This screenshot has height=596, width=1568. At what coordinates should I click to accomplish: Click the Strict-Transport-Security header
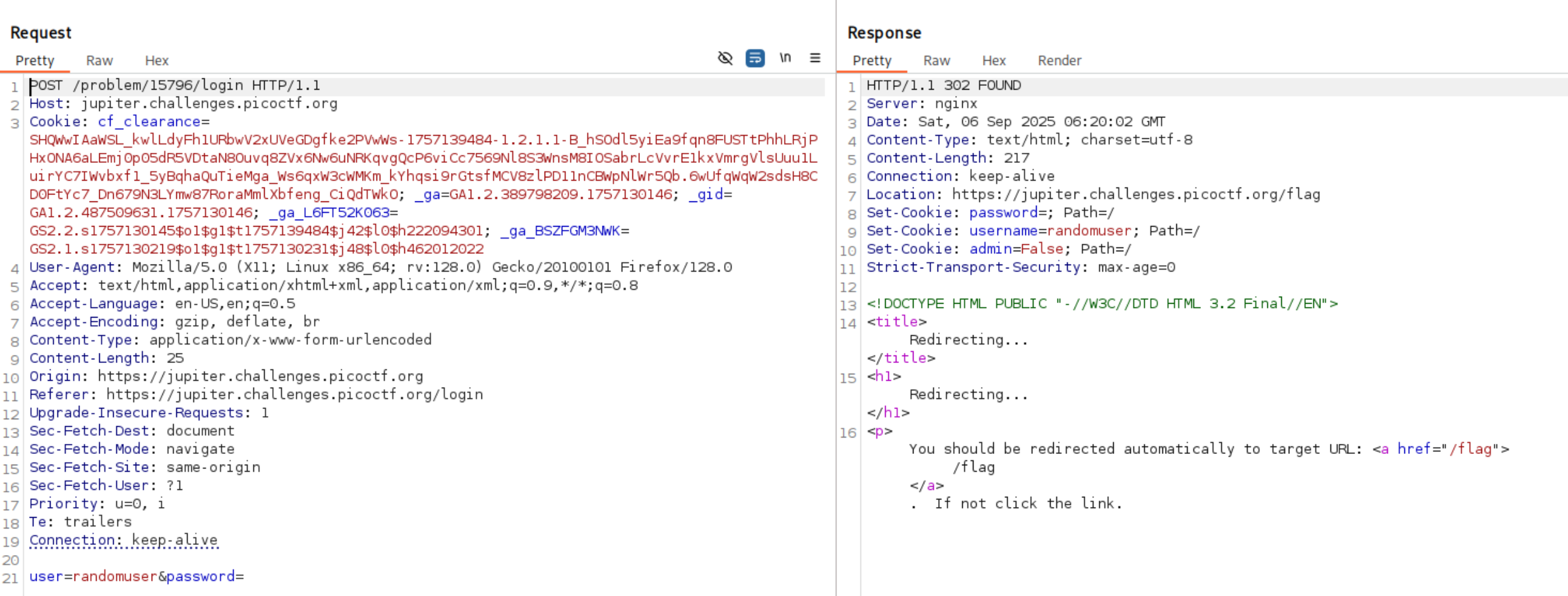1021,267
